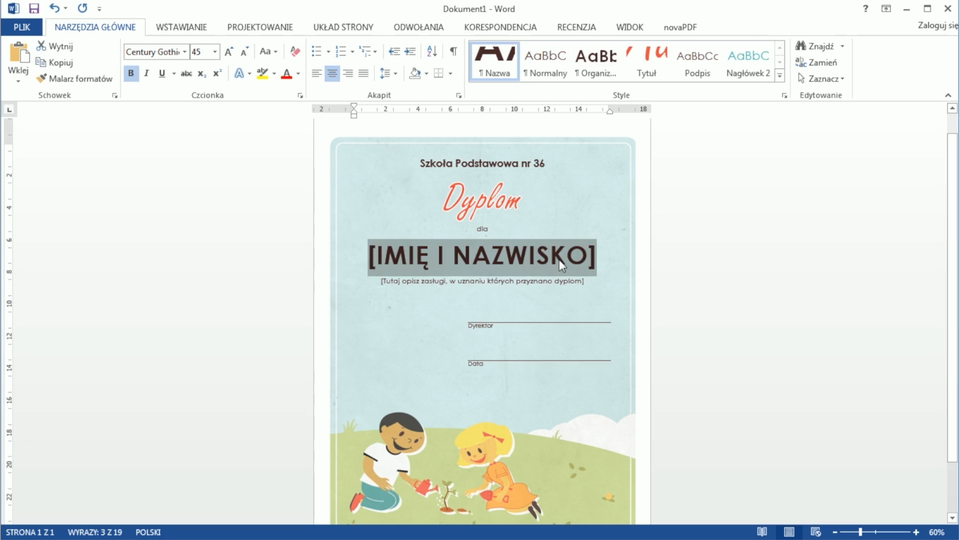The height and width of the screenshot is (540, 960).
Task: Toggle italic formatting
Action: tap(146, 74)
